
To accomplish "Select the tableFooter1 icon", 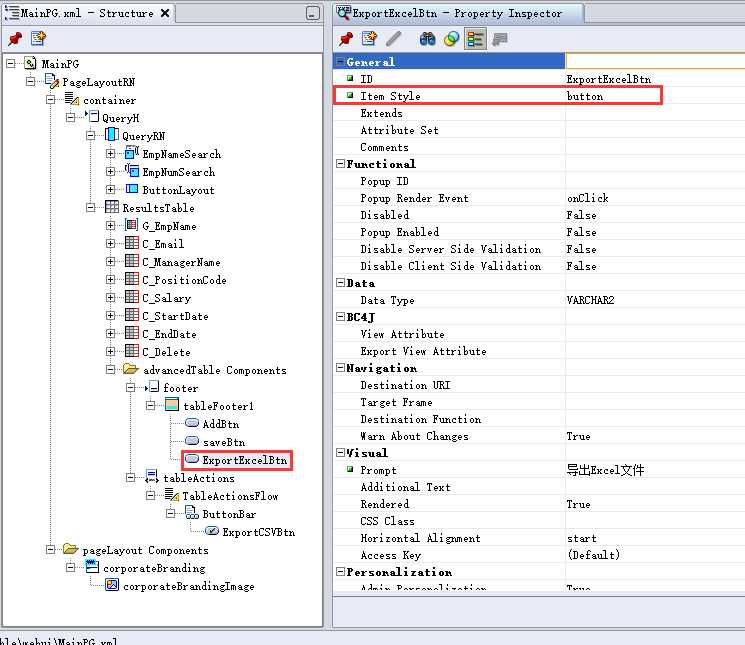I will coord(172,405).
